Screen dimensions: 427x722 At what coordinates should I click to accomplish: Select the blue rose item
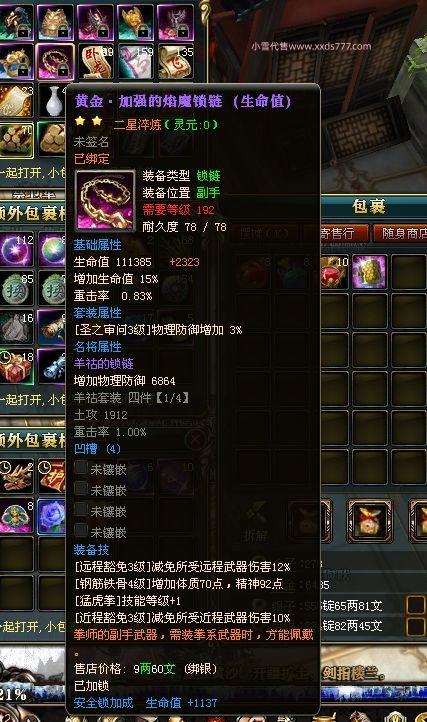pyautogui.click(x=52, y=516)
